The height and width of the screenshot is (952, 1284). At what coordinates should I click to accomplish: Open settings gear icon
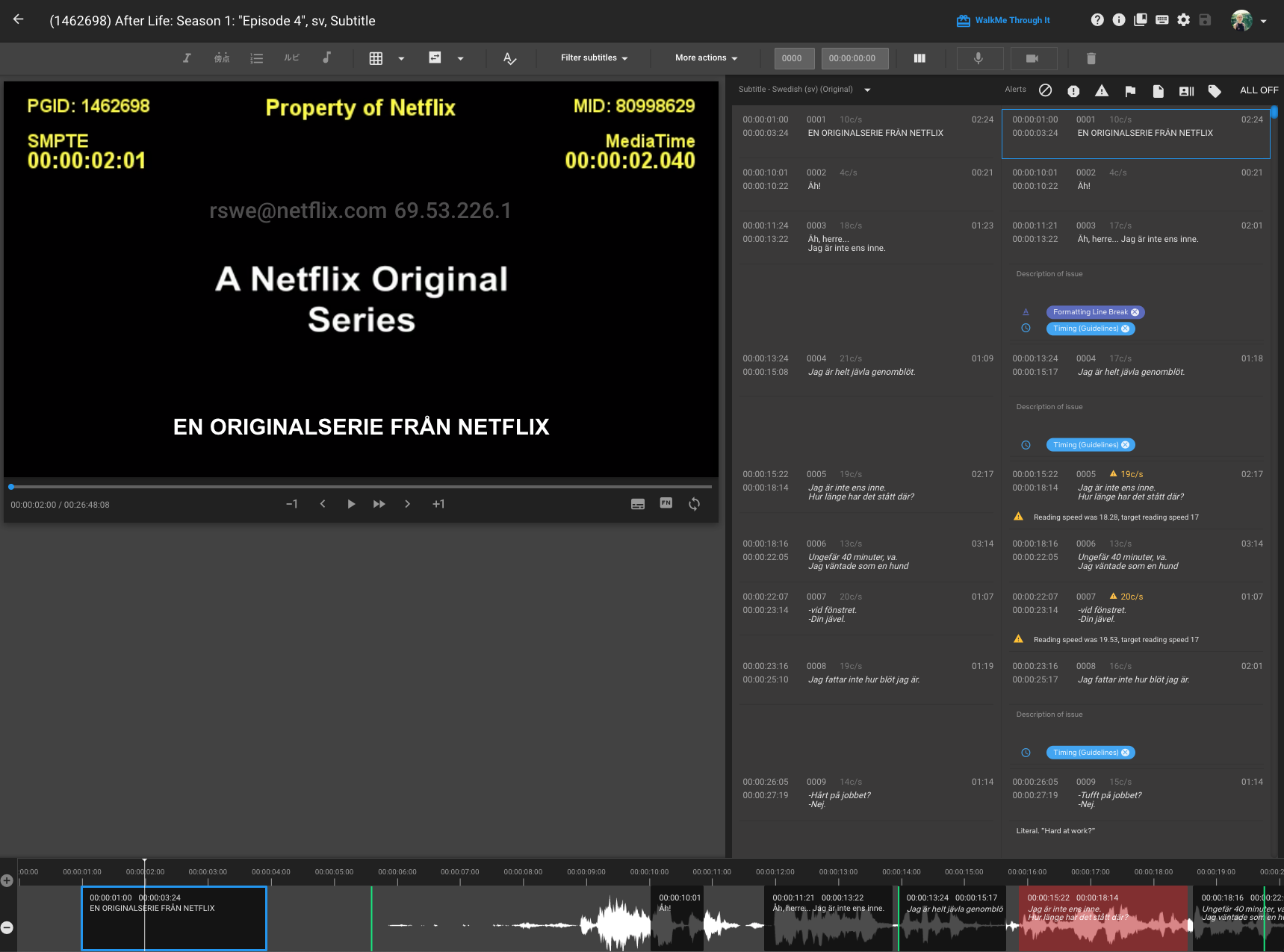coord(1183,20)
